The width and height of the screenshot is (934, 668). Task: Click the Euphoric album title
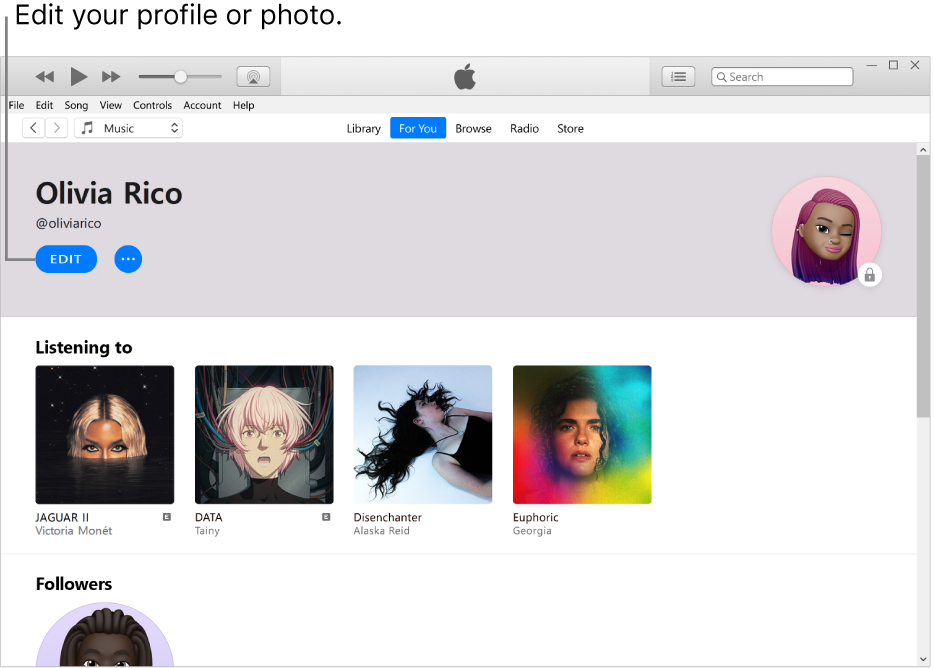(536, 517)
